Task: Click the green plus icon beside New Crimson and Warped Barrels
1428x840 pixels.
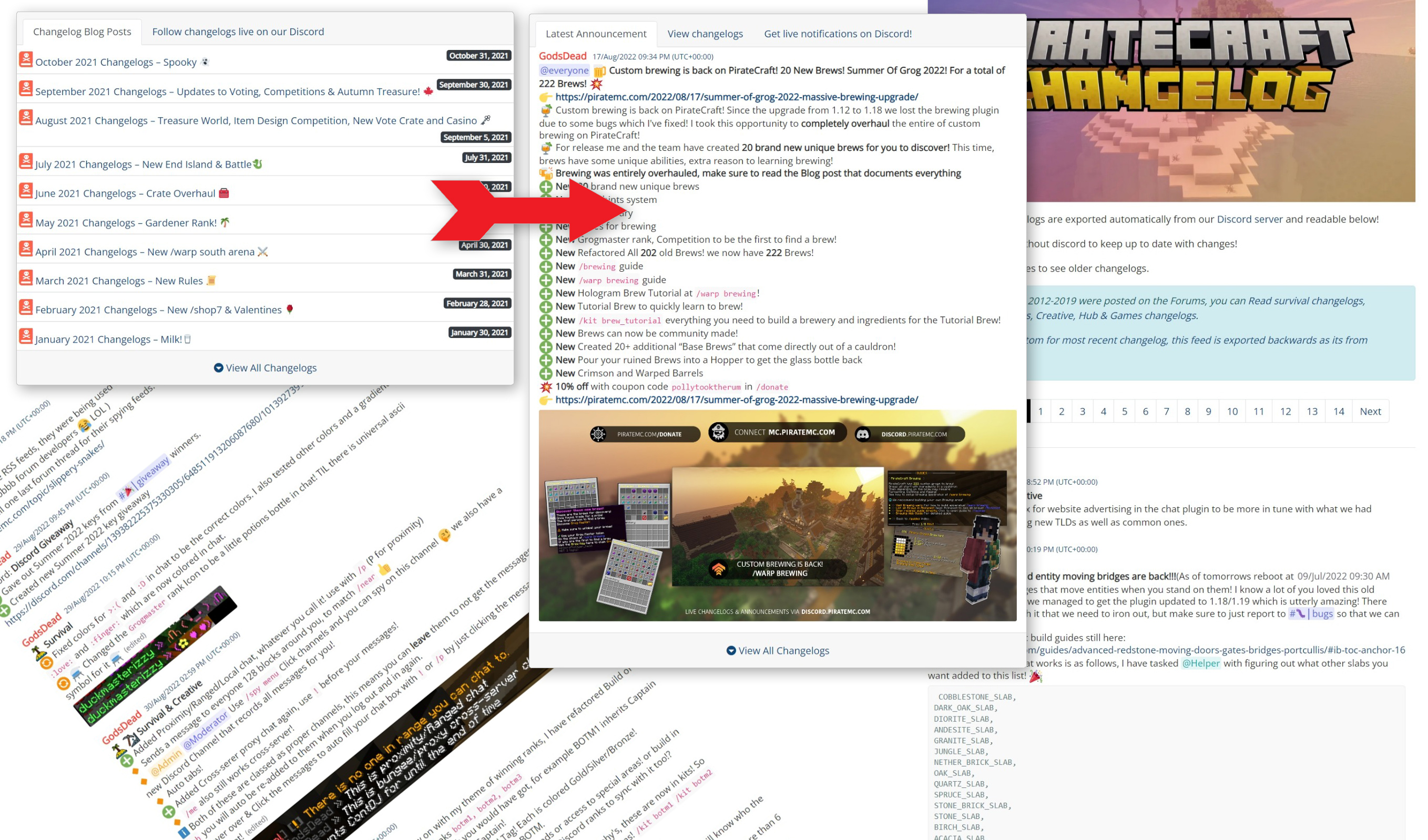Action: tap(546, 373)
